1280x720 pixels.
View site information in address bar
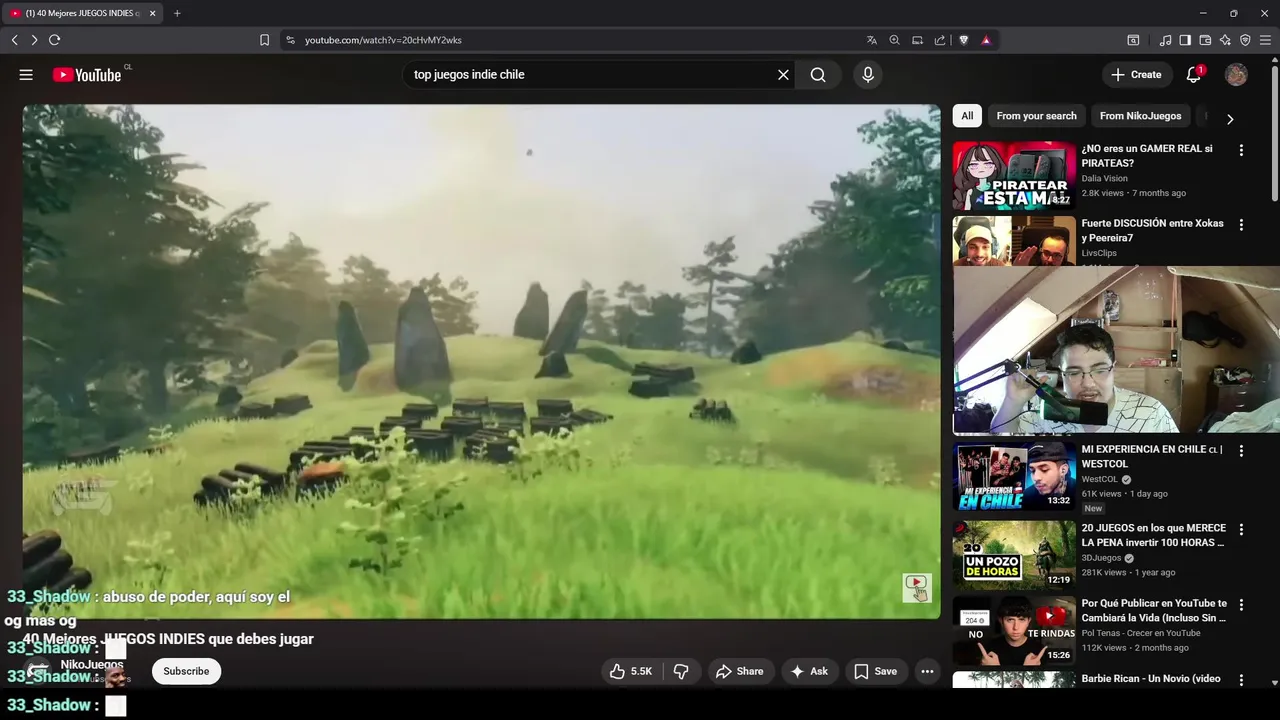[x=290, y=40]
